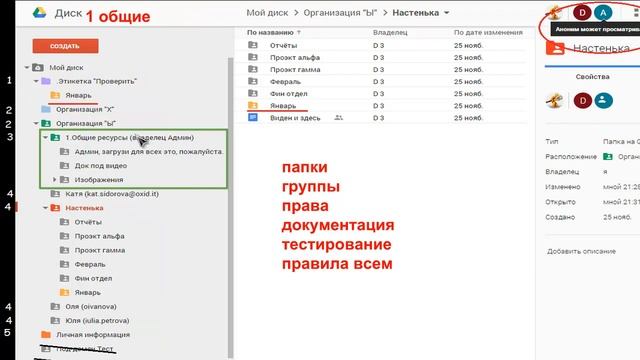640x360 pixels.
Task: Click Добавить описание field
Action: point(581,251)
